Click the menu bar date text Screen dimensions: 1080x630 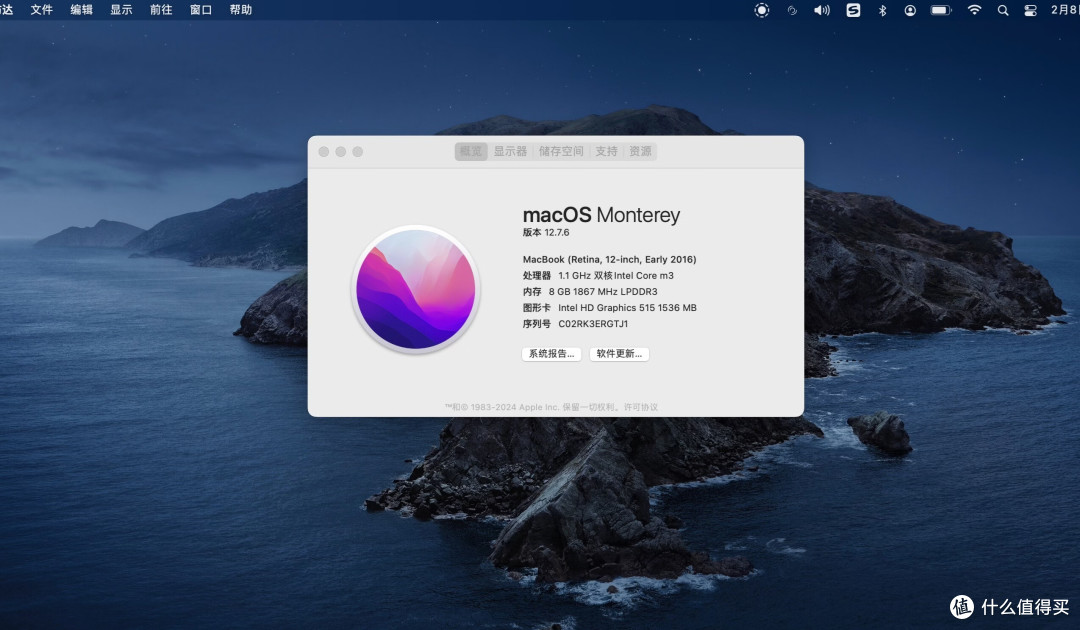click(1065, 10)
